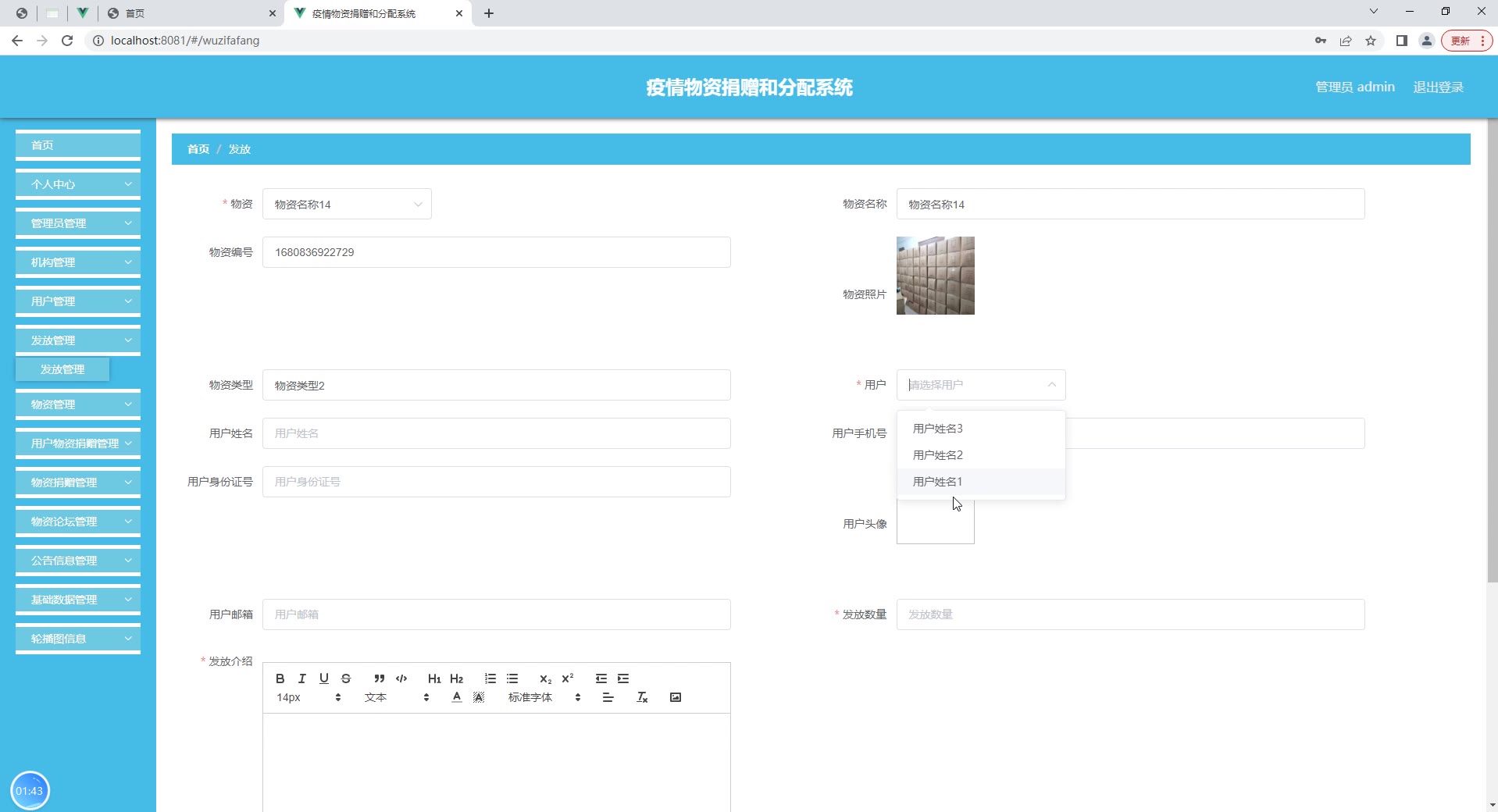Click into the 用户姓名 input field
Viewport: 1498px width, 812px height.
point(497,433)
